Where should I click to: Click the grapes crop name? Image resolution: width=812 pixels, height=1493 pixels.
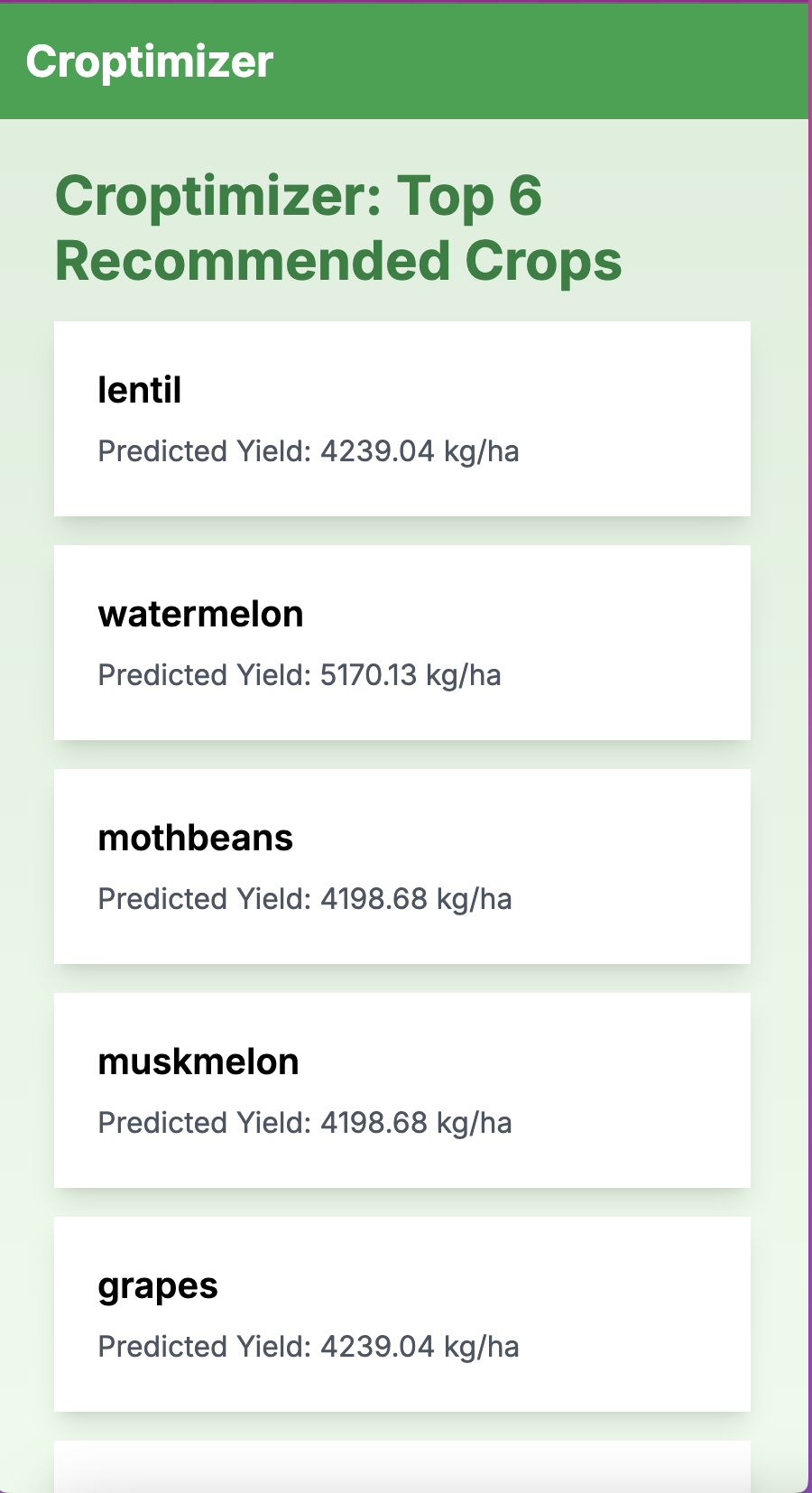157,1285
